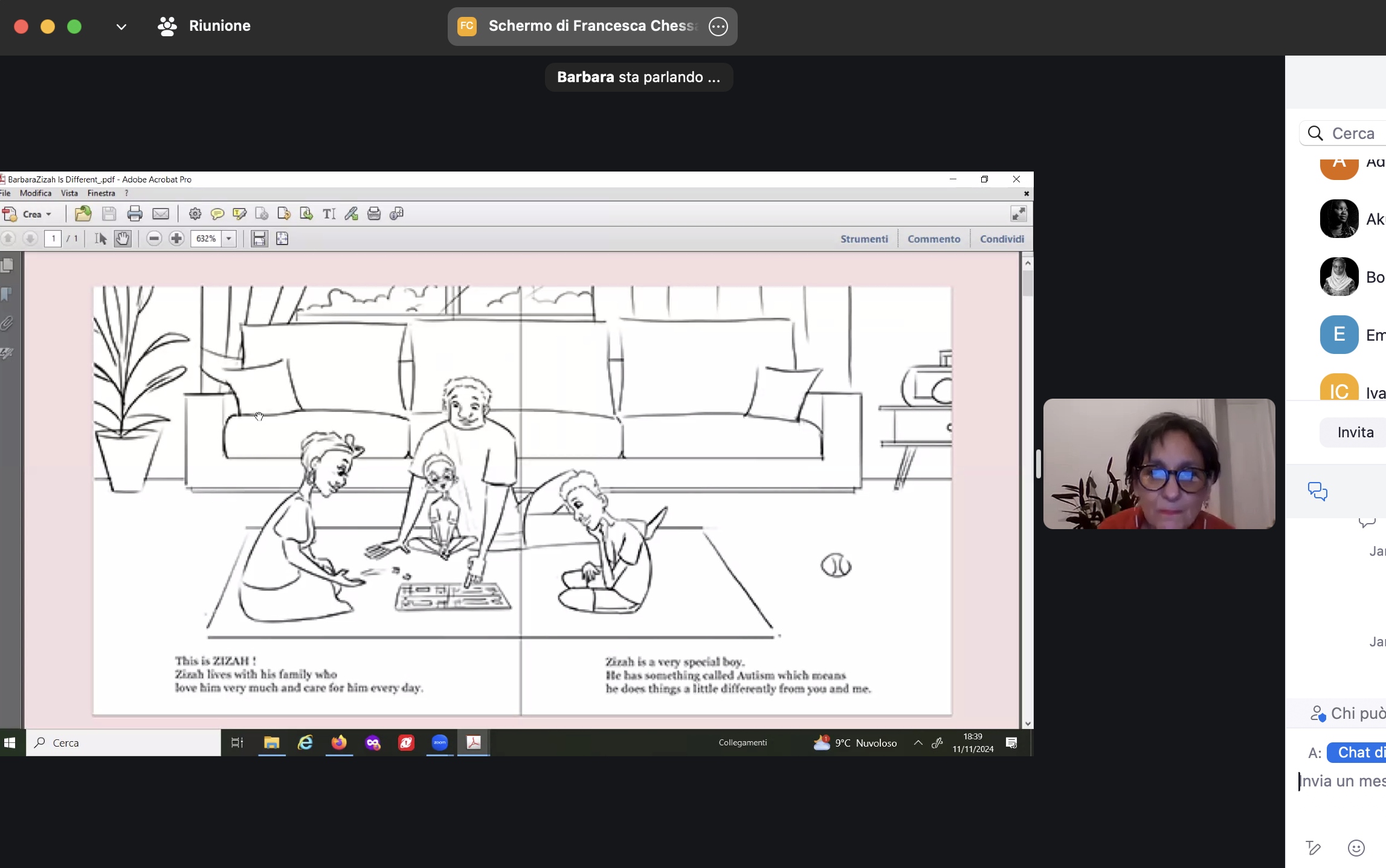Open the Strumenti panel

864,239
